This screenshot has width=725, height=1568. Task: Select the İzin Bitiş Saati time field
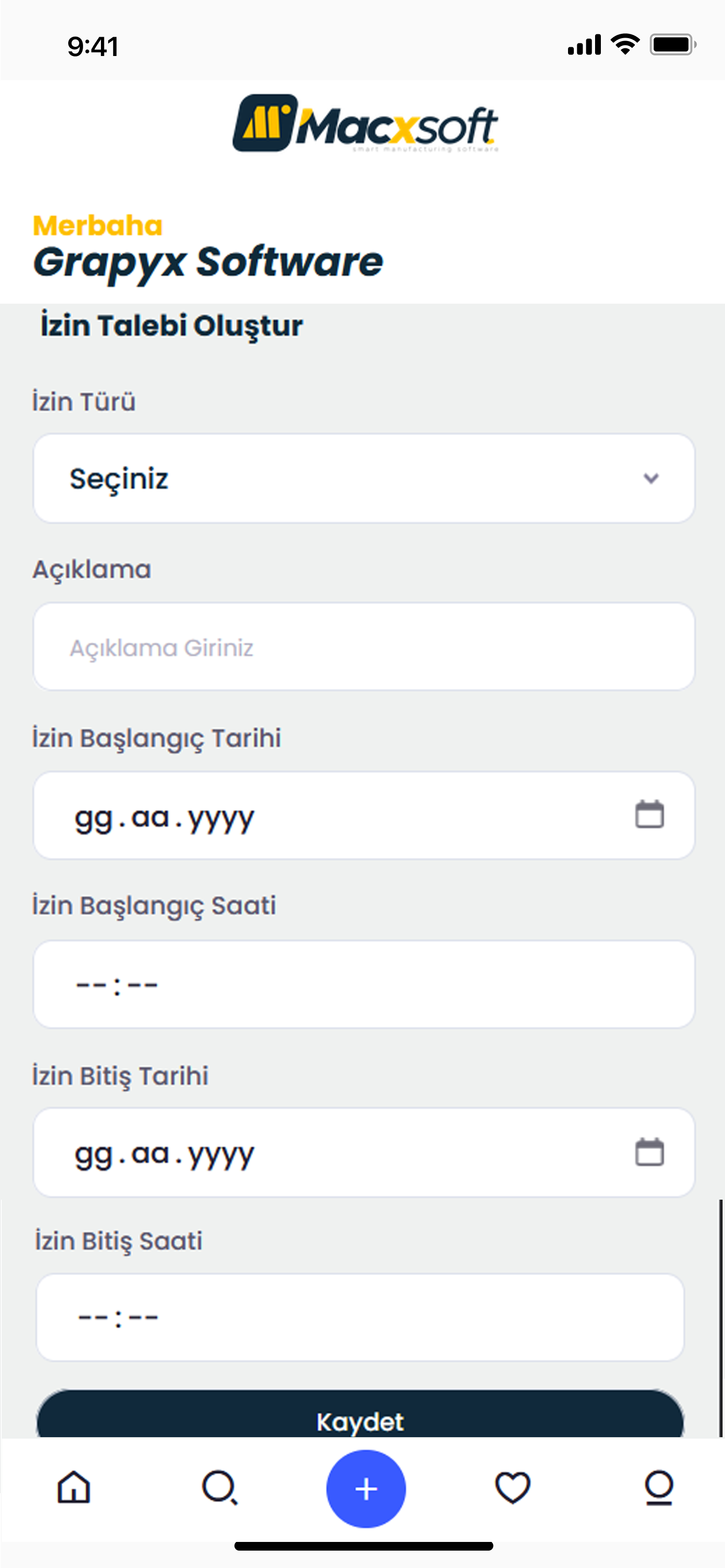point(360,1317)
